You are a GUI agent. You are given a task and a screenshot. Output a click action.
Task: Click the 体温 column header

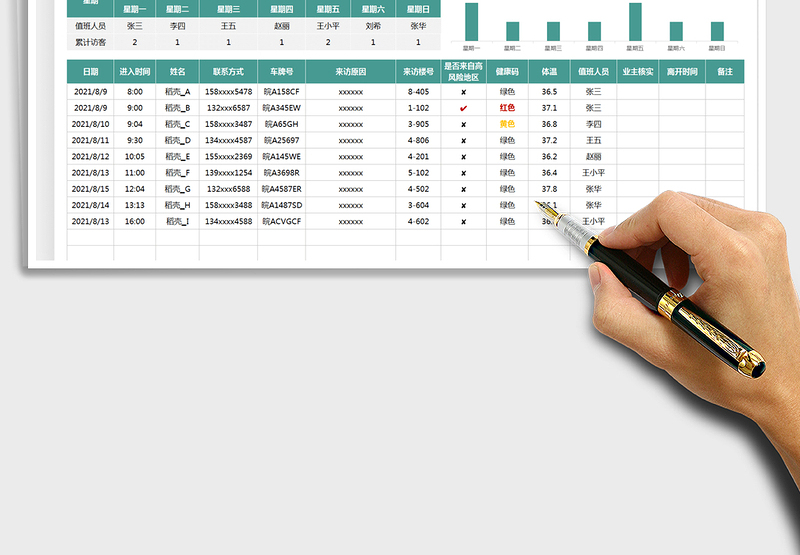pyautogui.click(x=549, y=72)
